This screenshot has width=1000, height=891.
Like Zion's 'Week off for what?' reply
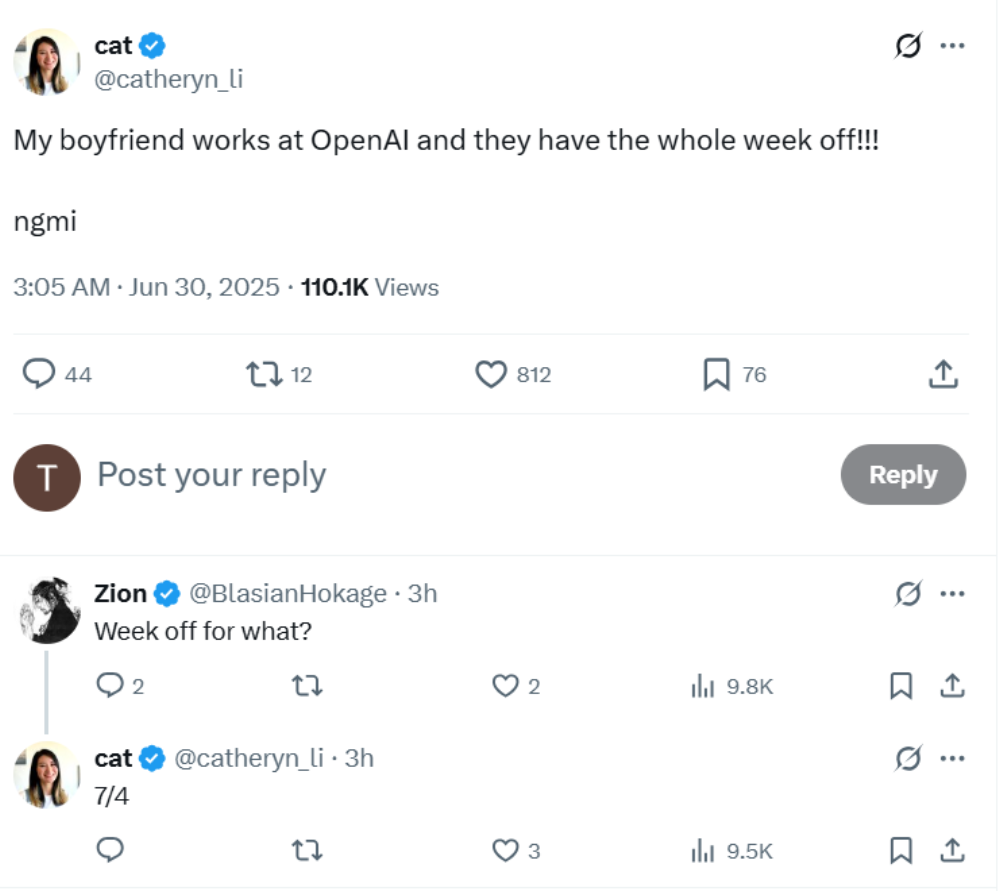tap(506, 686)
